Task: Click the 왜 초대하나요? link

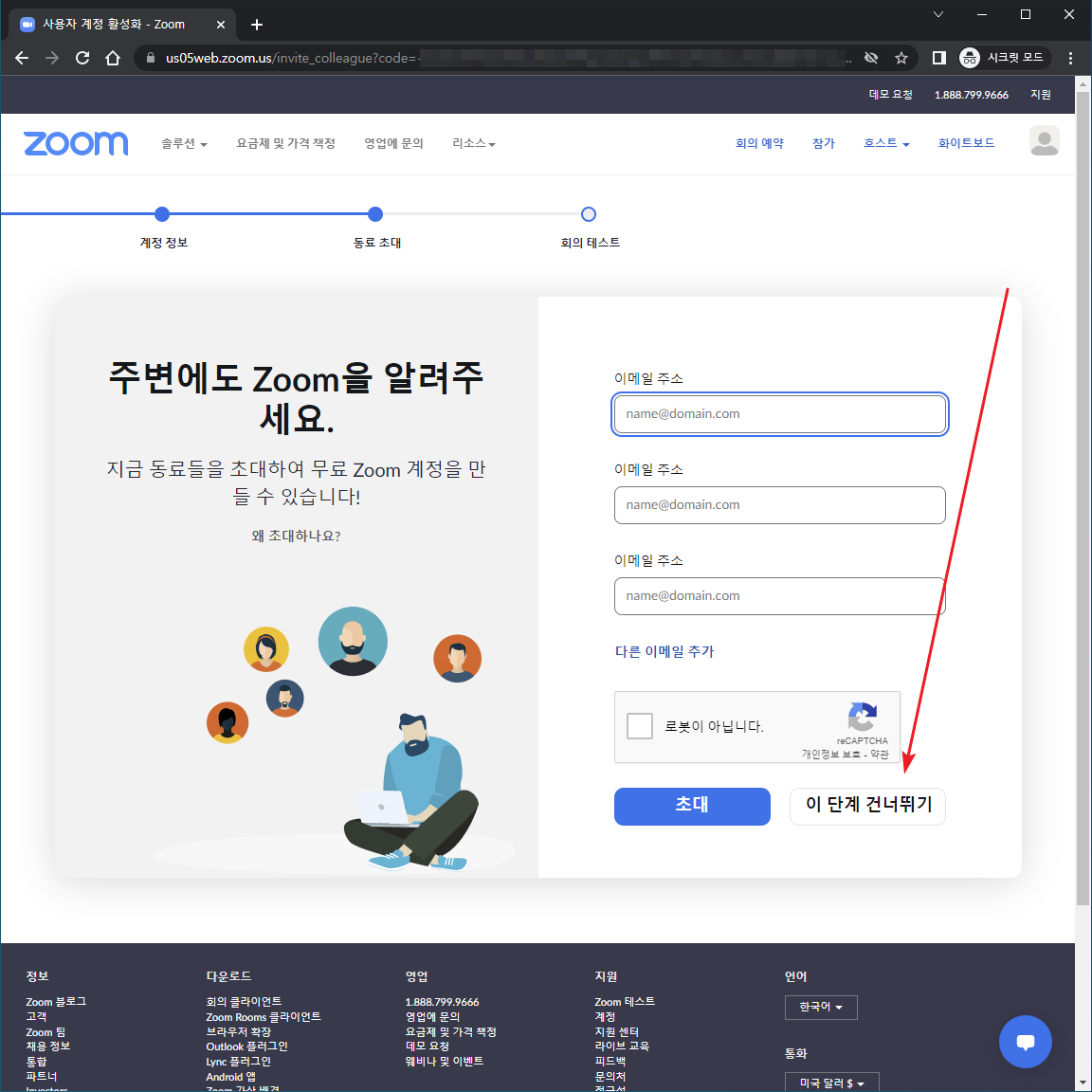Action: (296, 536)
